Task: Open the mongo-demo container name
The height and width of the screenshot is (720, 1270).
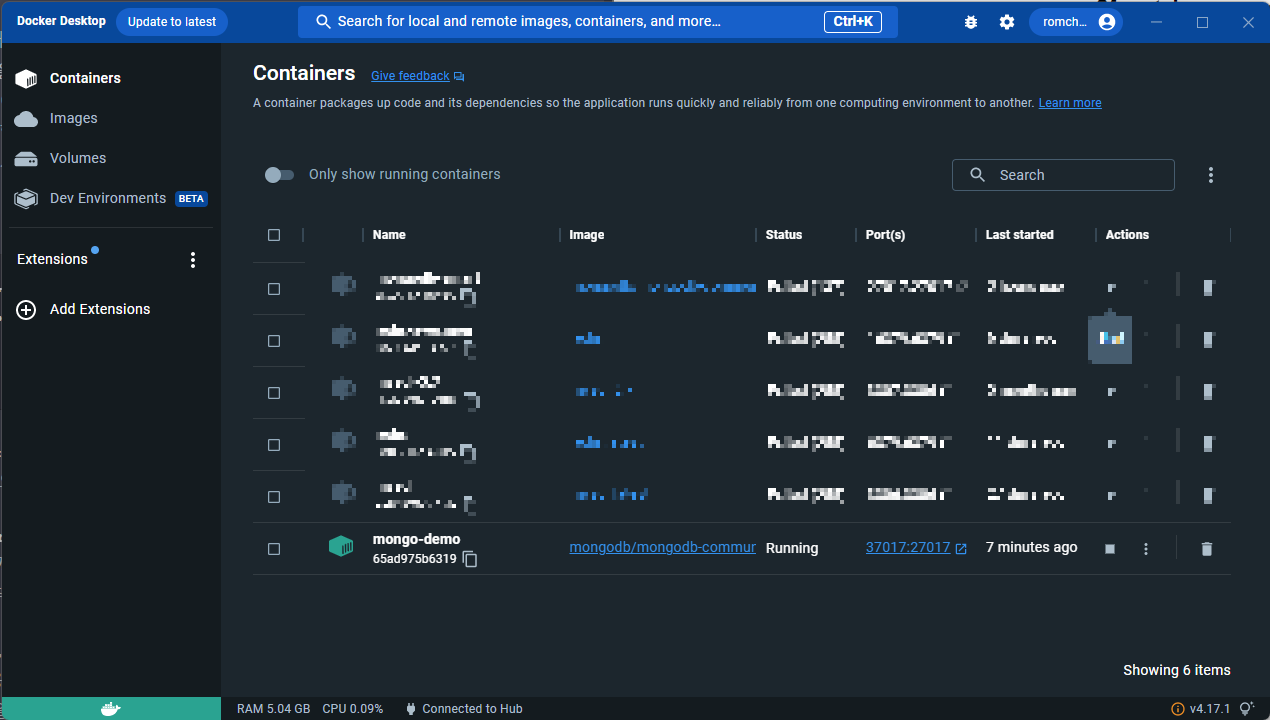Action: coord(416,539)
